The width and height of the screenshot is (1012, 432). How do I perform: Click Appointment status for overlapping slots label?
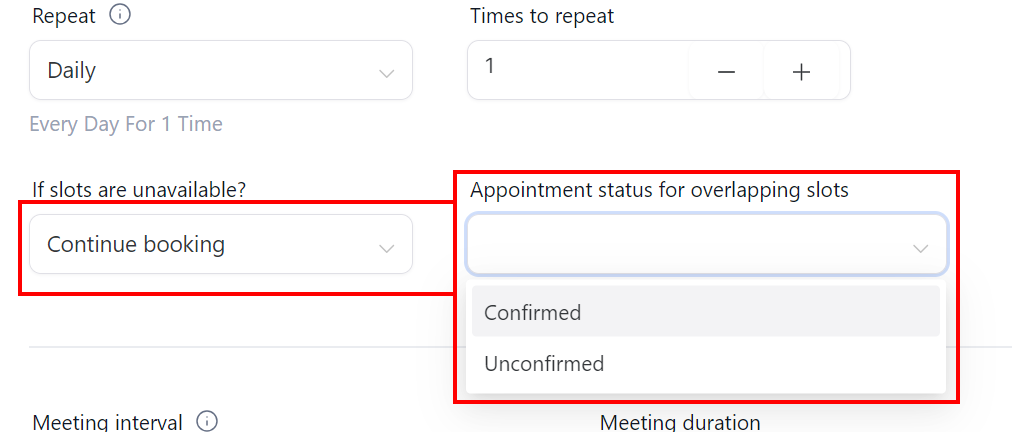[x=659, y=190]
